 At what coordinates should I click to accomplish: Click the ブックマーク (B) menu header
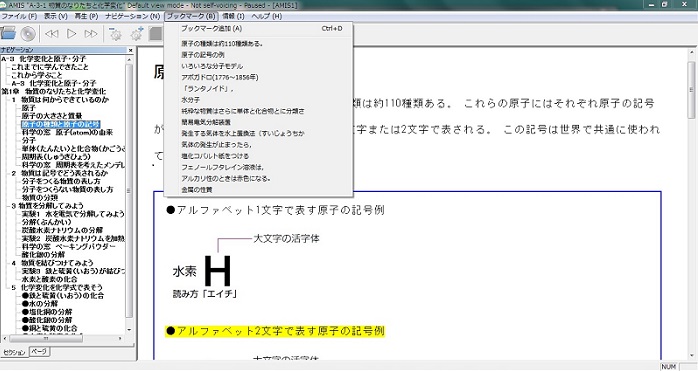pyautogui.click(x=191, y=16)
